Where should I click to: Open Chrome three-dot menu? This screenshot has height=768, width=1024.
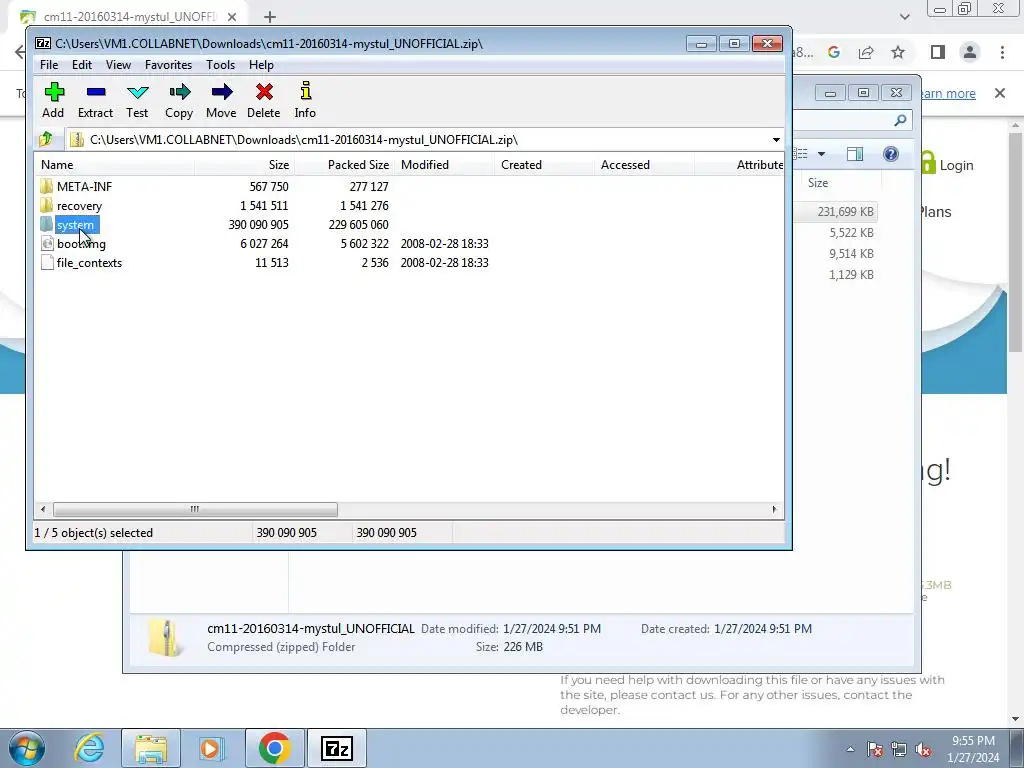point(1002,52)
